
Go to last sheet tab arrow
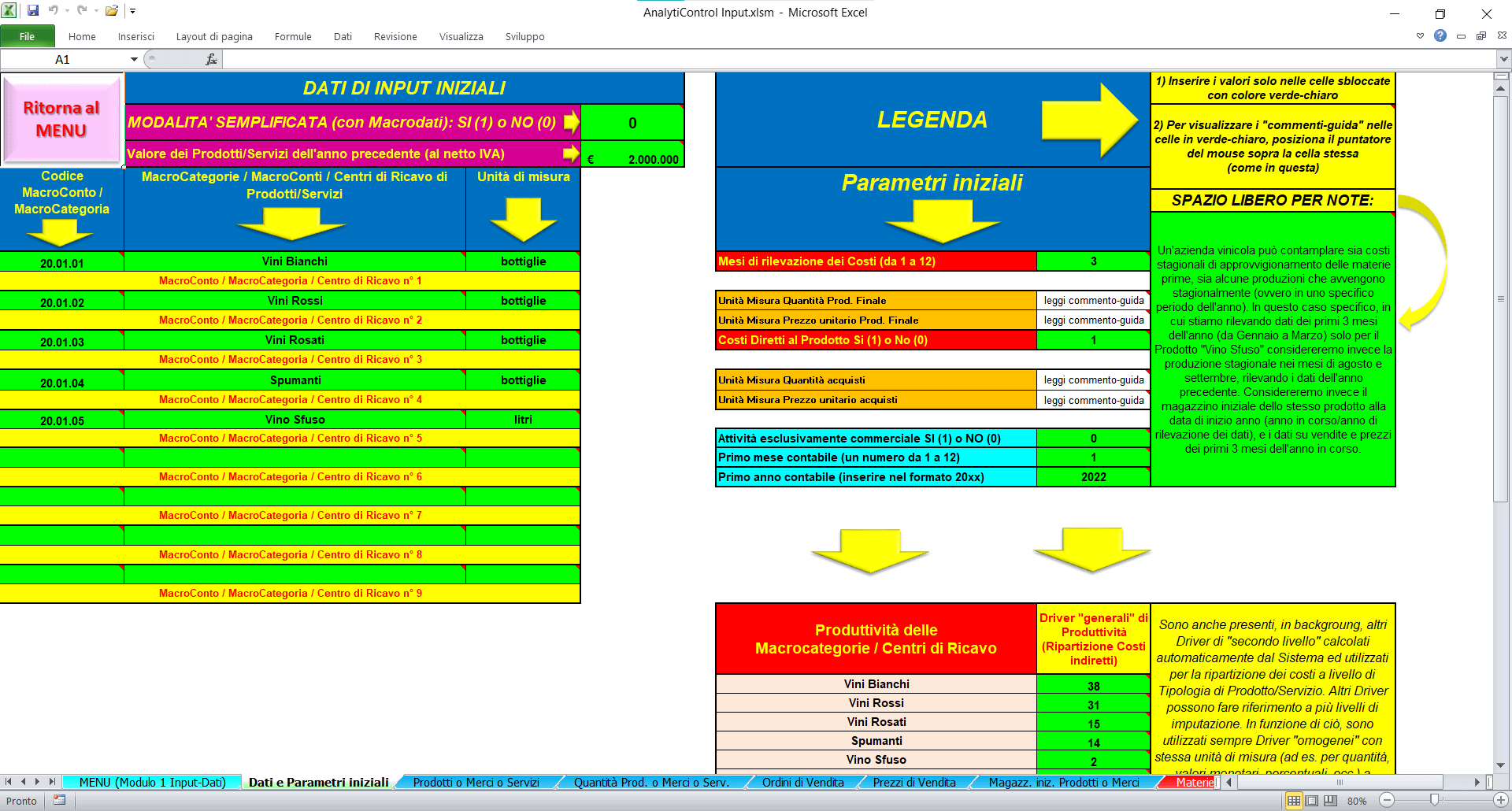(x=52, y=782)
